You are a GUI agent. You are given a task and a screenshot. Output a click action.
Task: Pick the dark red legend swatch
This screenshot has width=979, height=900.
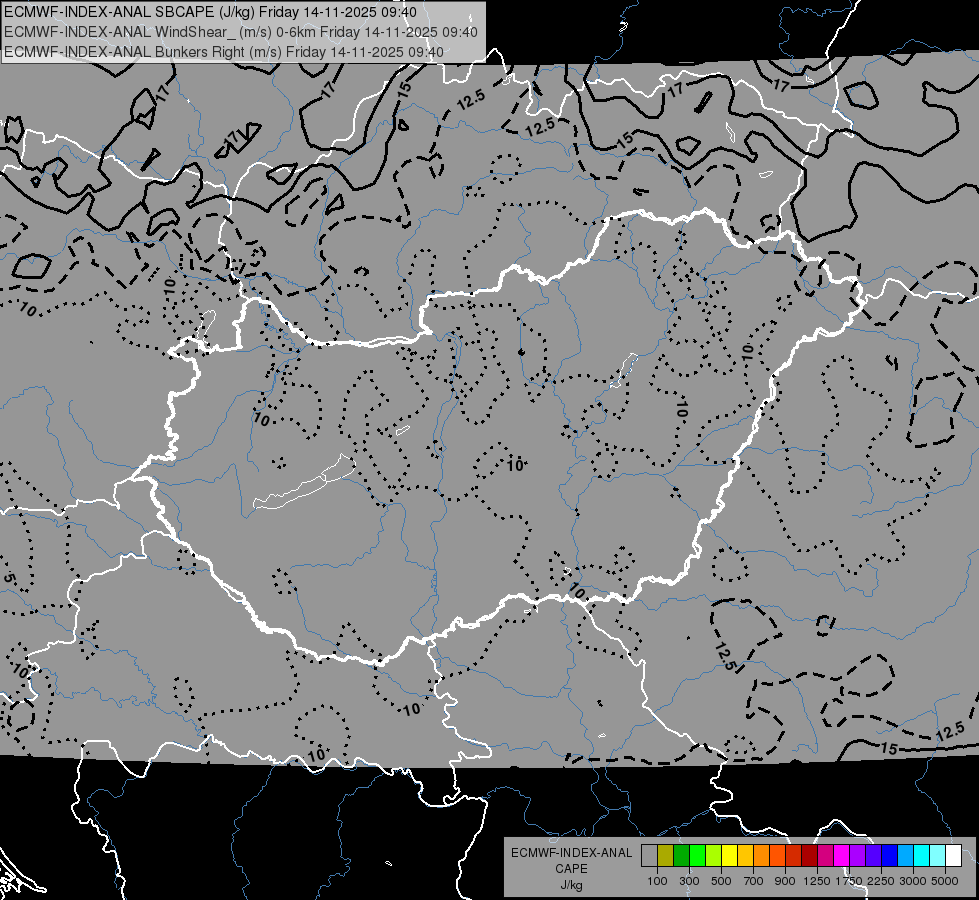[810, 855]
